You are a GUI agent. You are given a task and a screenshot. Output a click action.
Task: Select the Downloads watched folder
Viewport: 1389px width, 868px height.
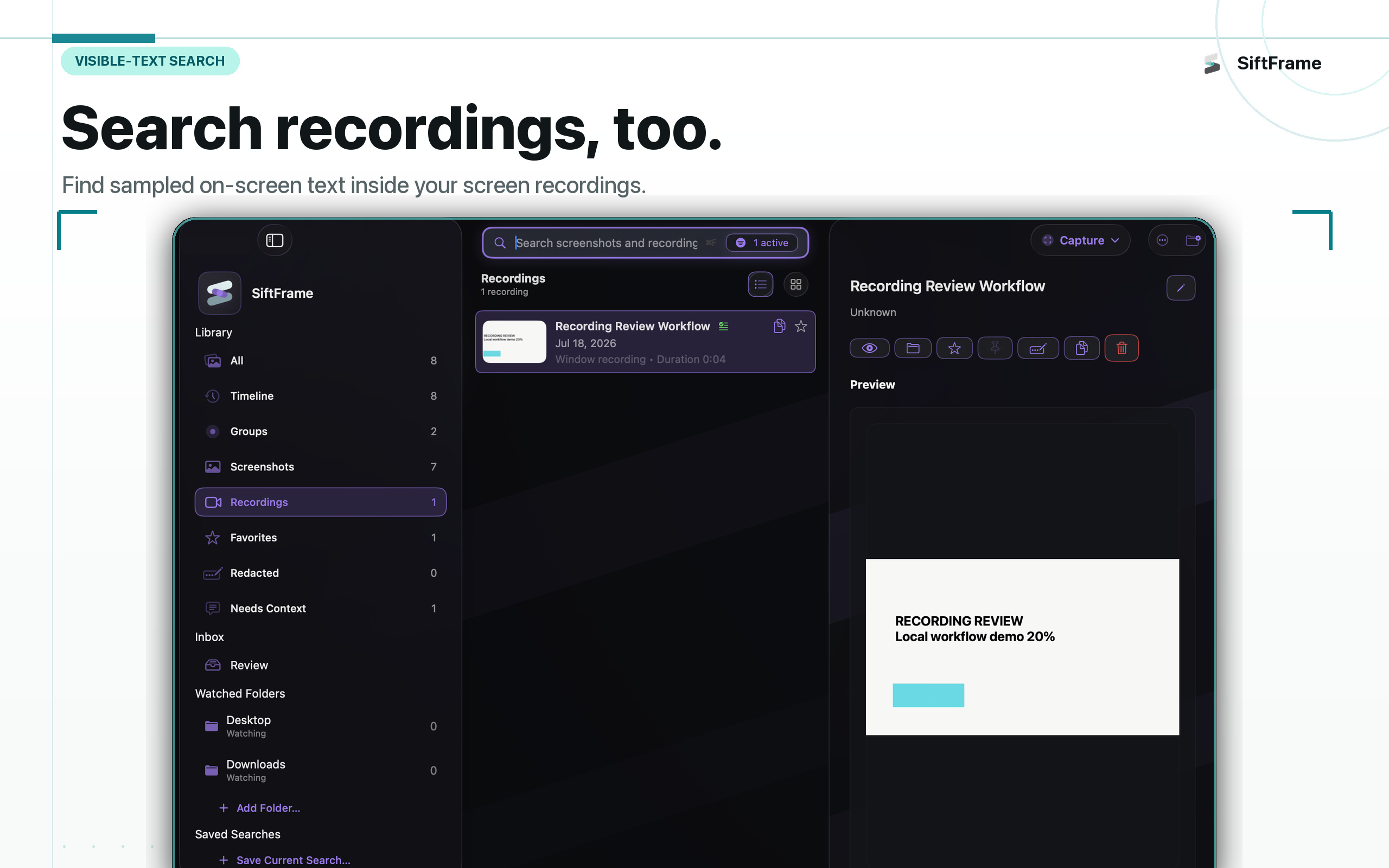(320, 770)
